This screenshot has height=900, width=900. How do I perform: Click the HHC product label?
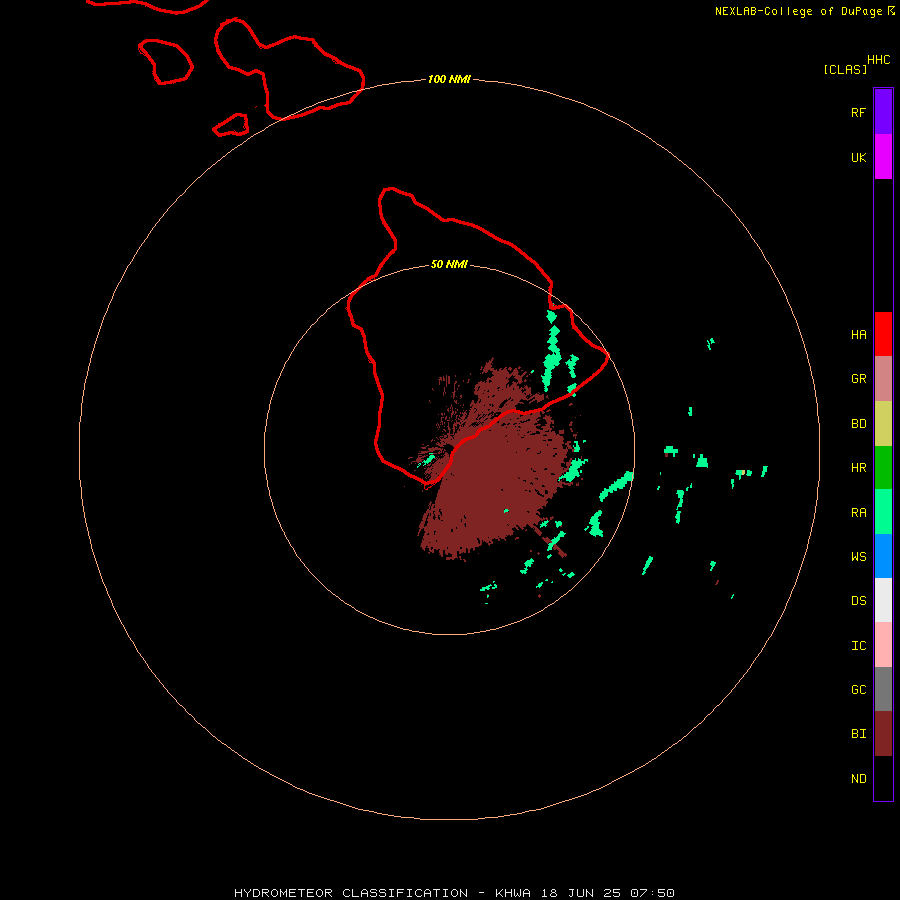coord(878,60)
